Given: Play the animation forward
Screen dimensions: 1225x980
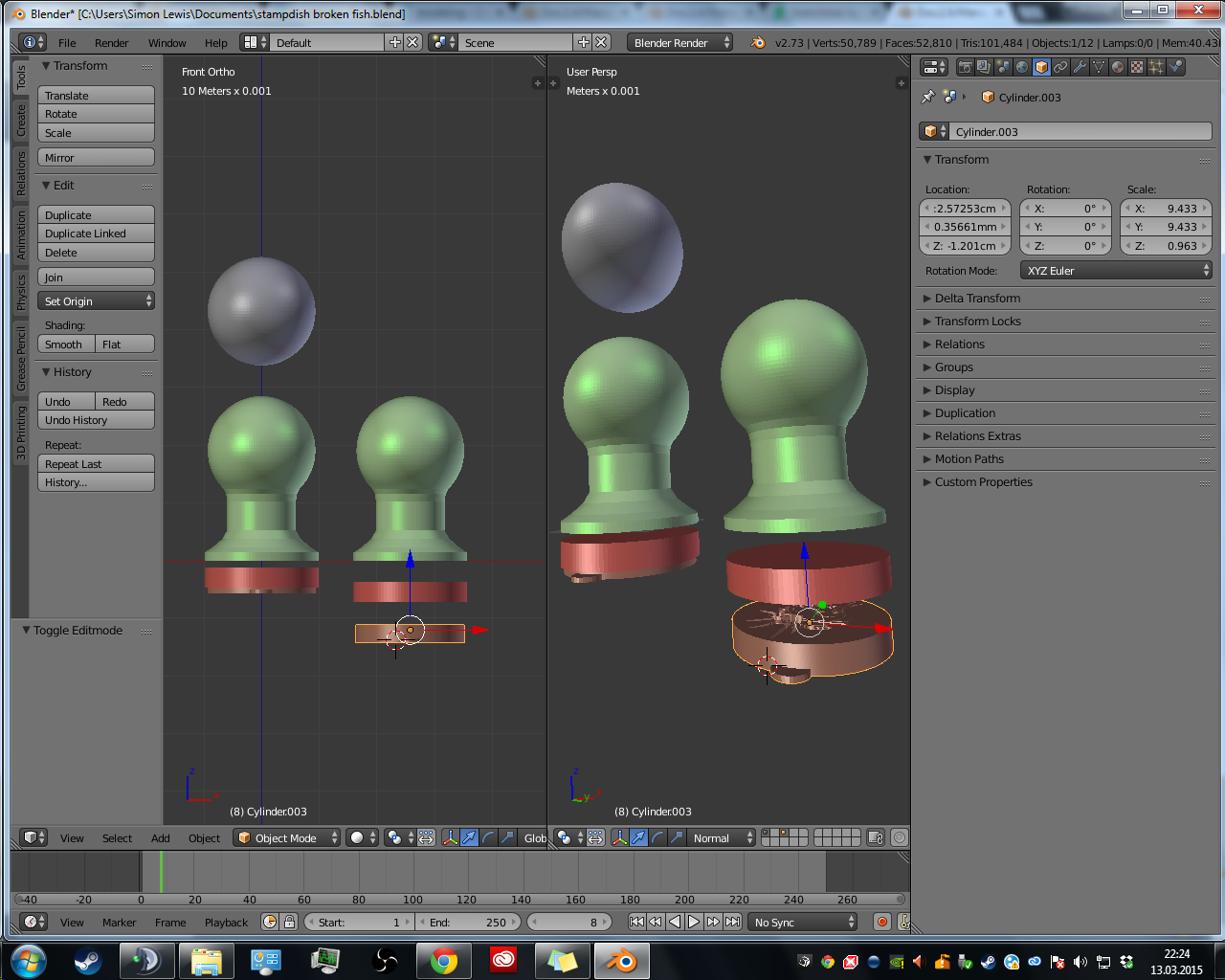Looking at the screenshot, I should (x=694, y=923).
